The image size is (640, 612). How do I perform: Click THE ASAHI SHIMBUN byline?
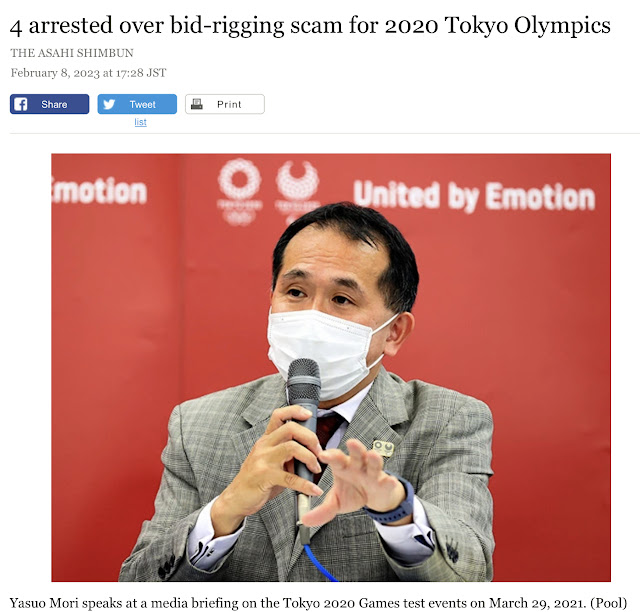(72, 53)
